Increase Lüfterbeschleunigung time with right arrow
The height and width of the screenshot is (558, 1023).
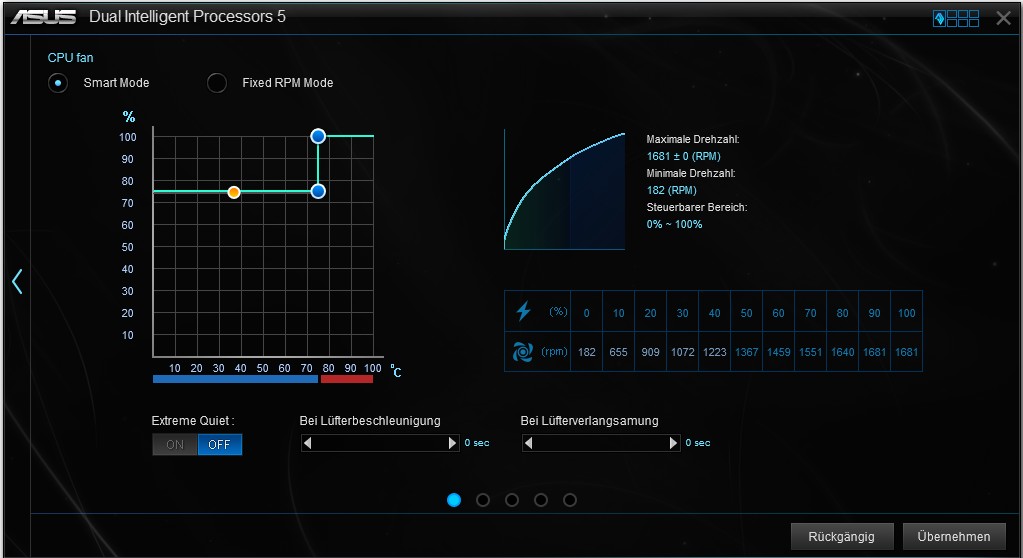pos(452,443)
